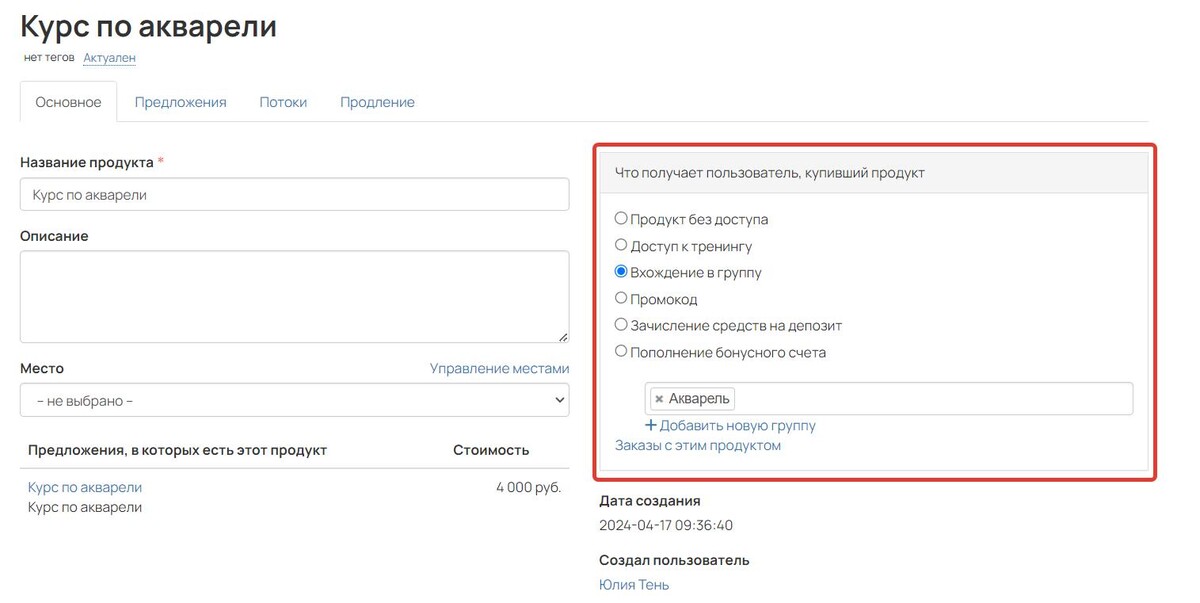Remove the Акварель group tag

(658, 399)
